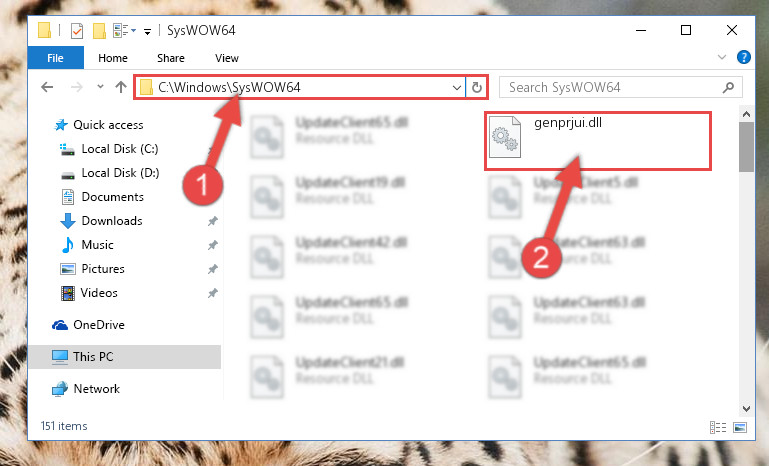The image size is (769, 466).
Task: Click the Search SysWOW64 input field
Action: pyautogui.click(x=613, y=88)
